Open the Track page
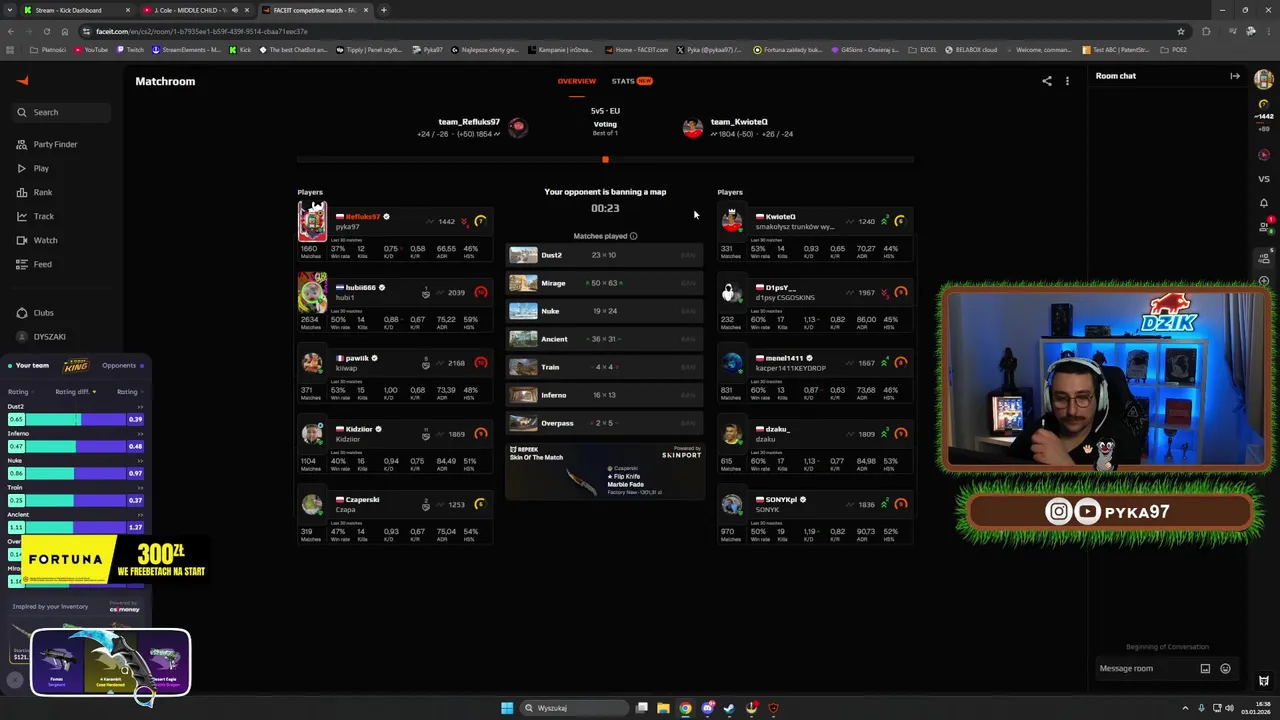Screen dimensions: 1280x720 (x=35, y=216)
